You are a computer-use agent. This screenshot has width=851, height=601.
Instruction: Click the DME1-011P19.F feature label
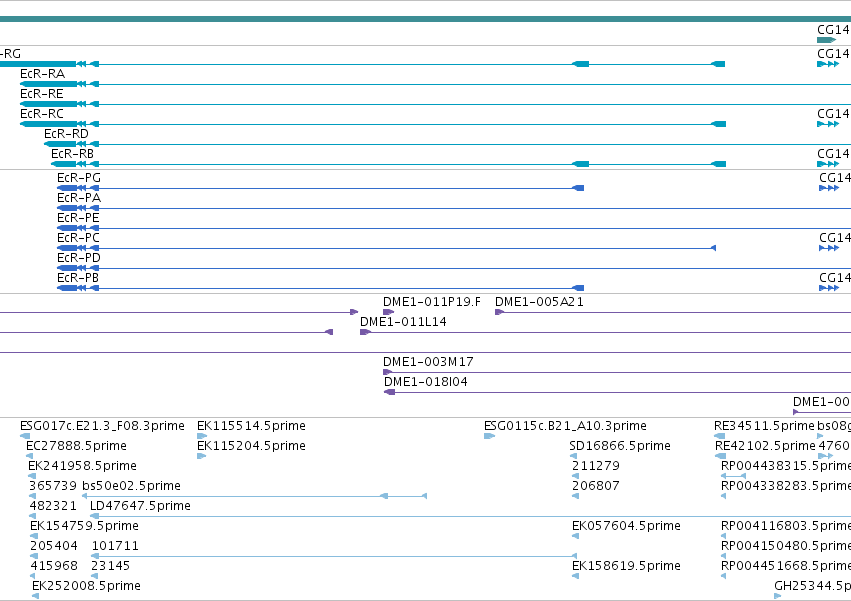(x=432, y=302)
